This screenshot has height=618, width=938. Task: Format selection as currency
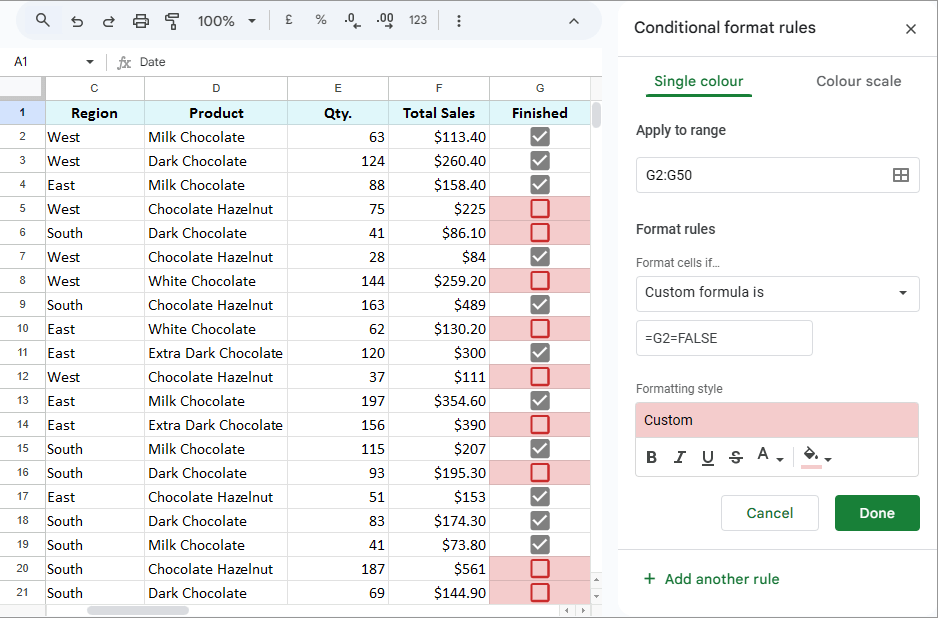pyautogui.click(x=288, y=20)
